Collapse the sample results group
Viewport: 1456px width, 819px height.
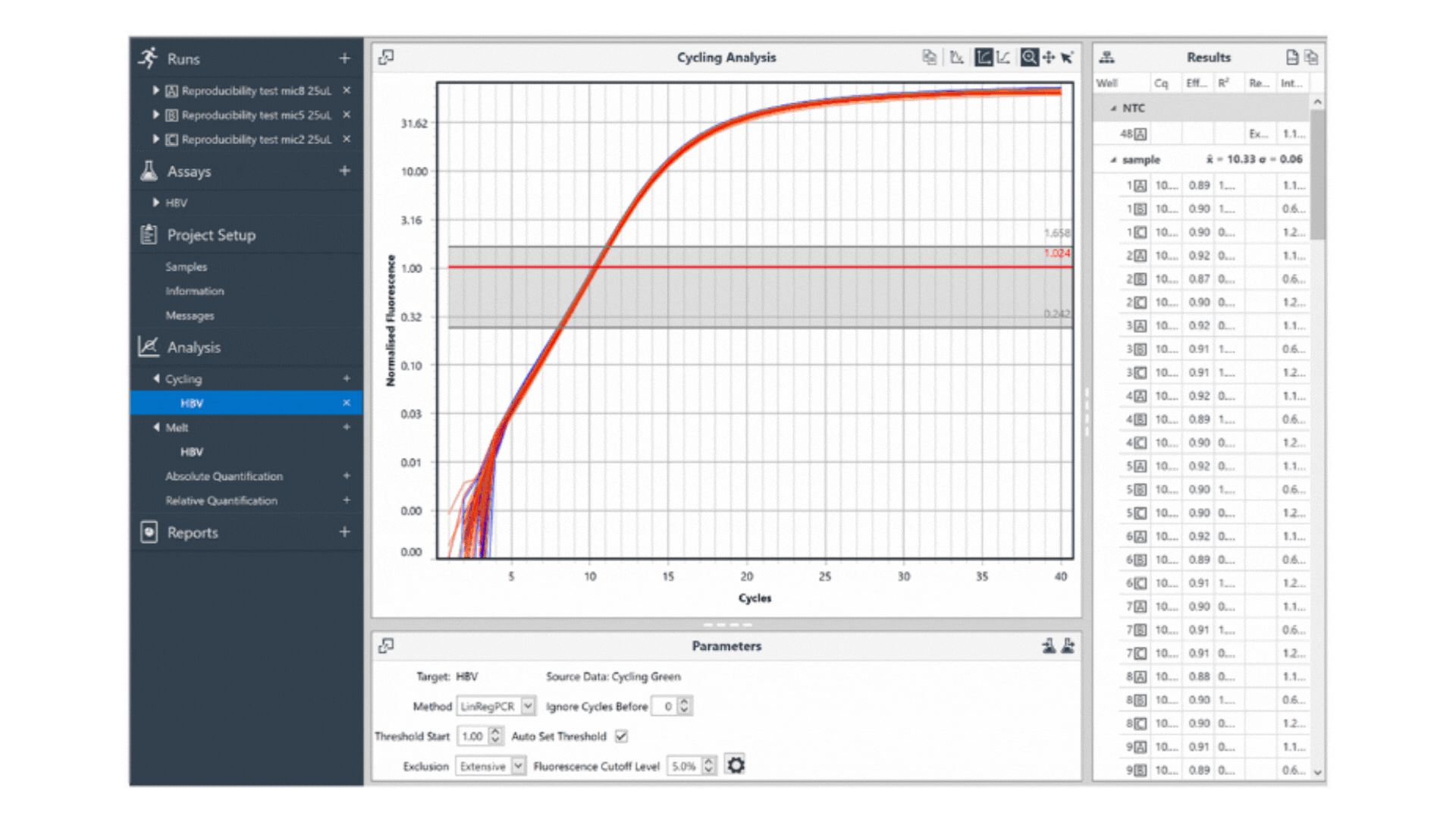(1113, 160)
